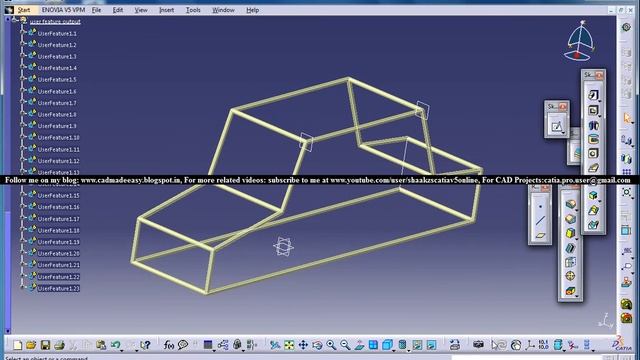Open the Start menu
The width and height of the screenshot is (640, 360).
click(x=24, y=10)
